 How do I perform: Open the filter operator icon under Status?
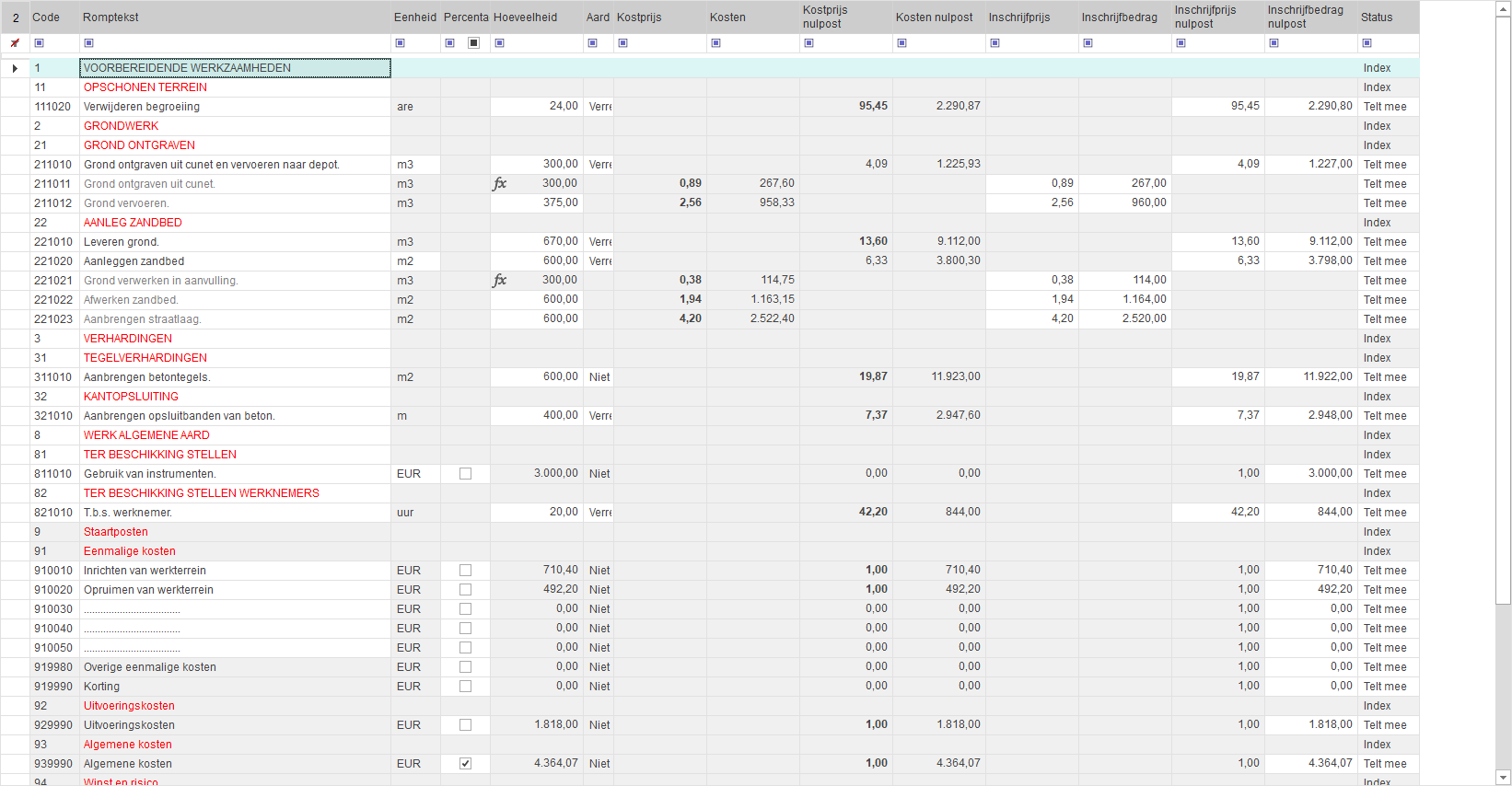pos(1367,43)
